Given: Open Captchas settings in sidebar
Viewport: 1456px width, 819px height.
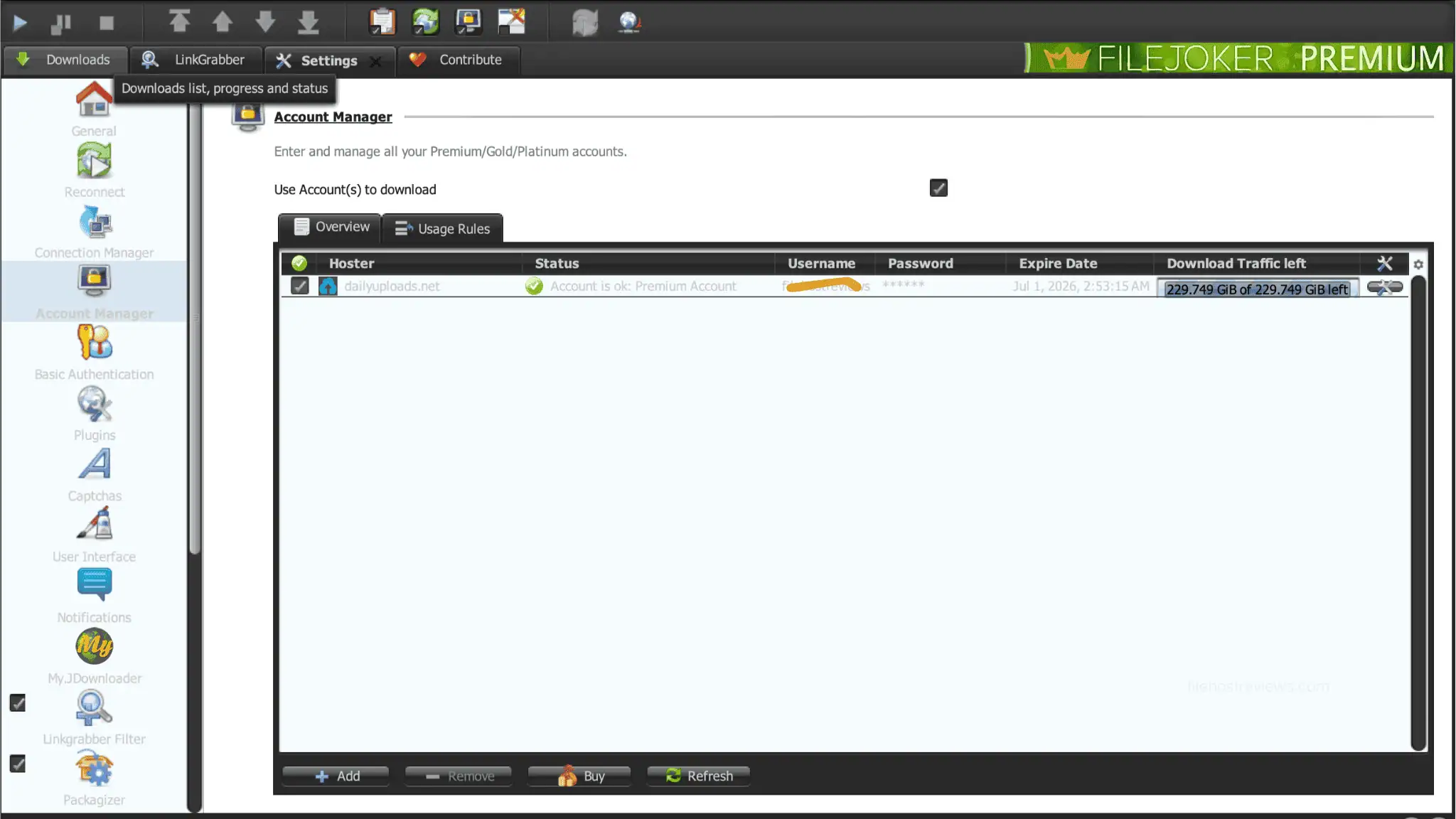Looking at the screenshot, I should pos(94,474).
